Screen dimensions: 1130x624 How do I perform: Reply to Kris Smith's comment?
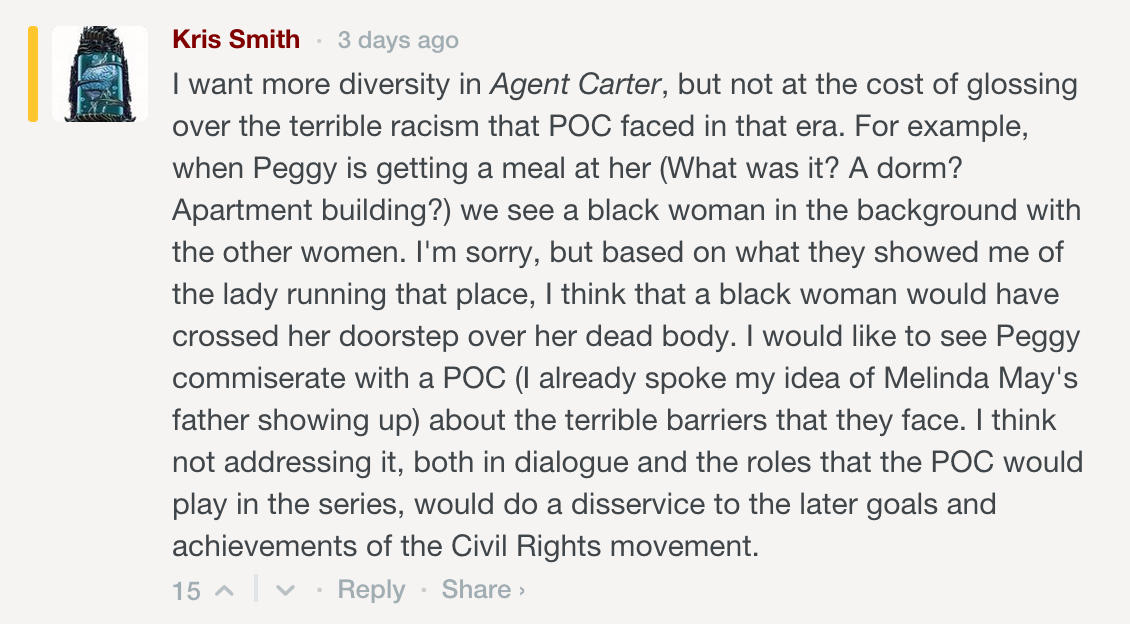click(371, 590)
